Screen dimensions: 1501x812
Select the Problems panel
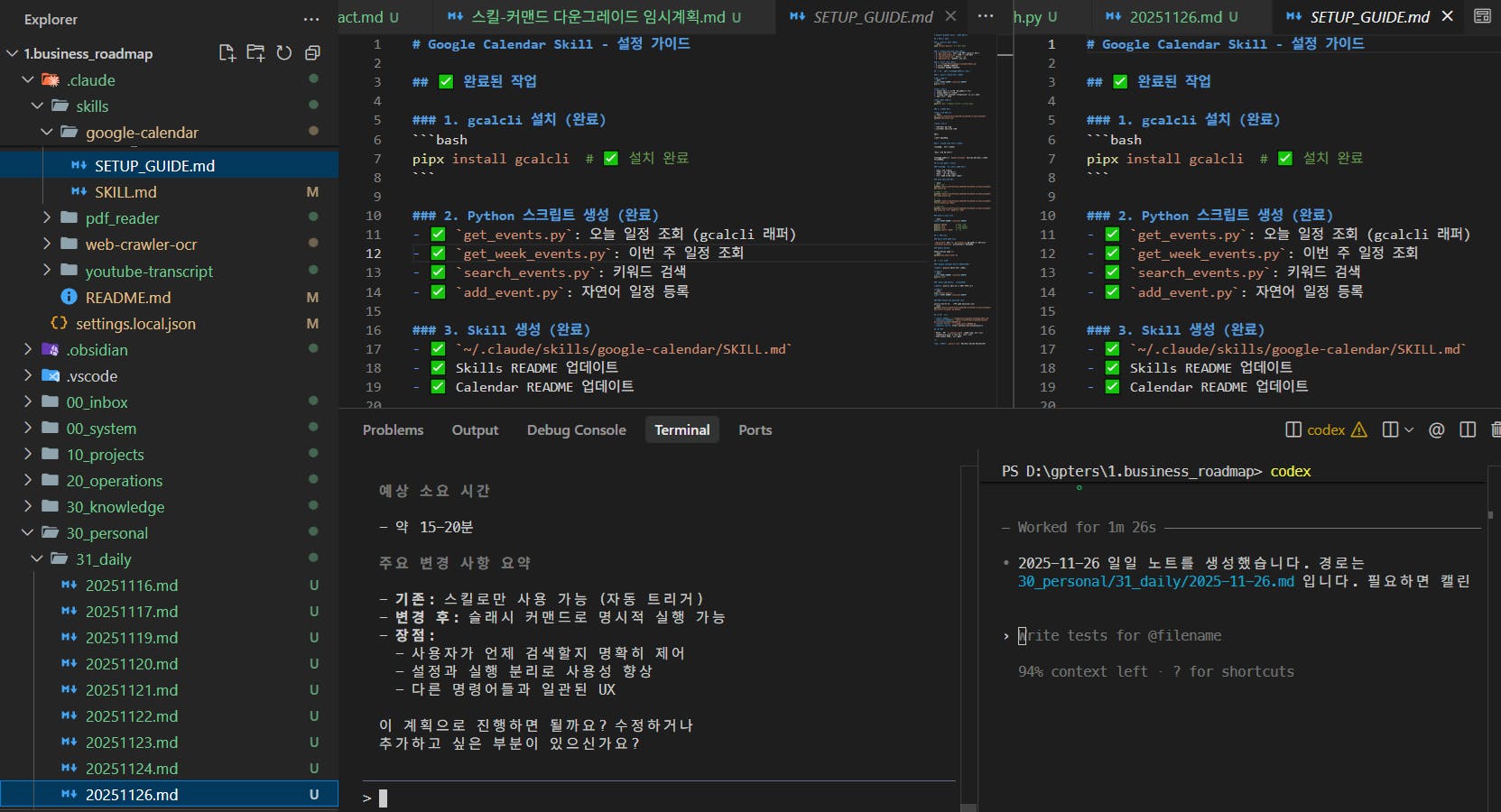393,429
